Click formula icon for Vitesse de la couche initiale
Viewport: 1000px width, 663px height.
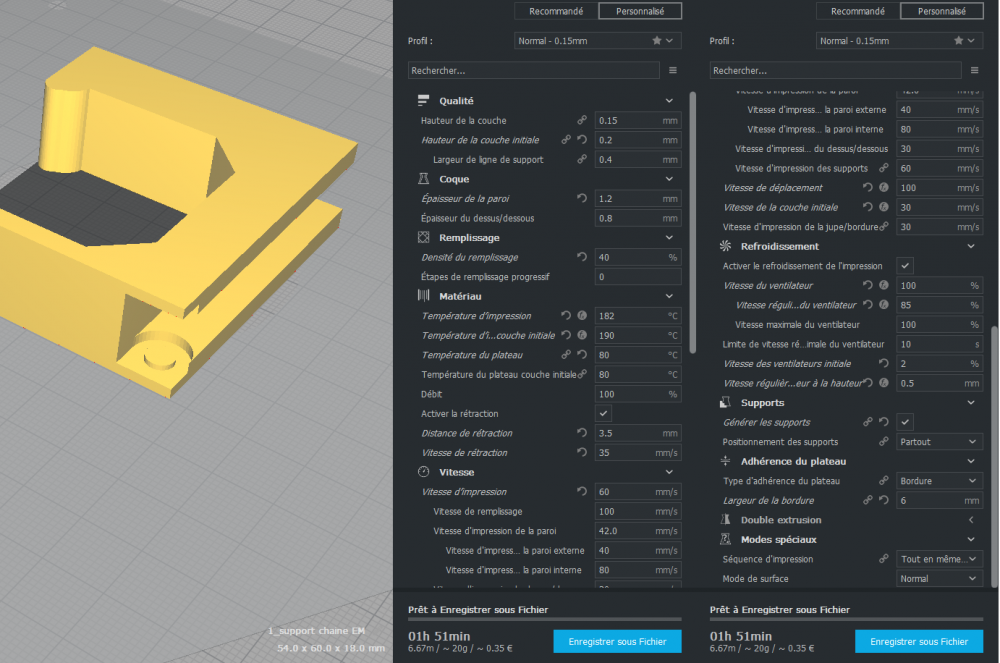[x=883, y=207]
